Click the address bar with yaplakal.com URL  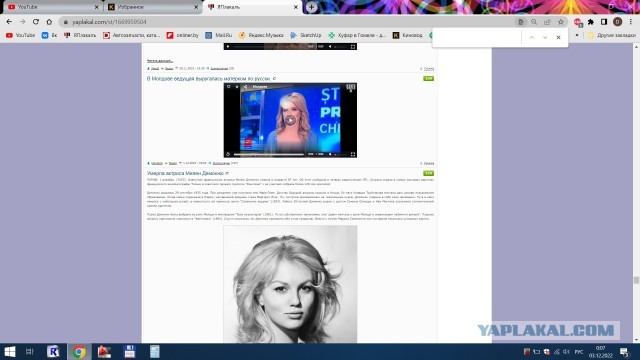(286, 22)
